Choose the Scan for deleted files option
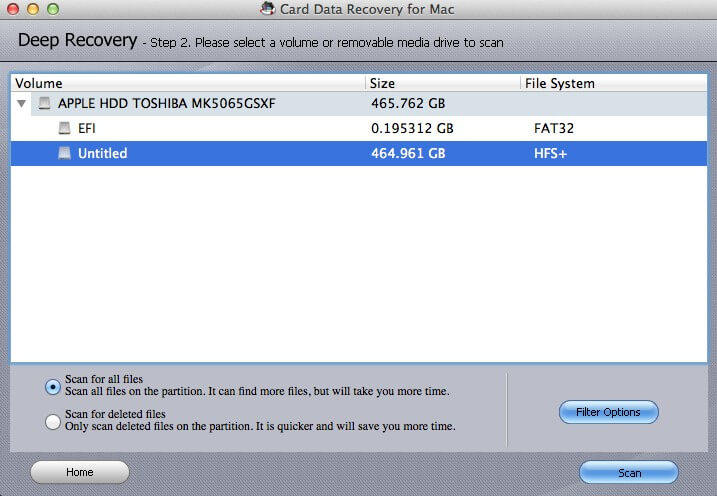The height and width of the screenshot is (496, 717). pyautogui.click(x=53, y=421)
